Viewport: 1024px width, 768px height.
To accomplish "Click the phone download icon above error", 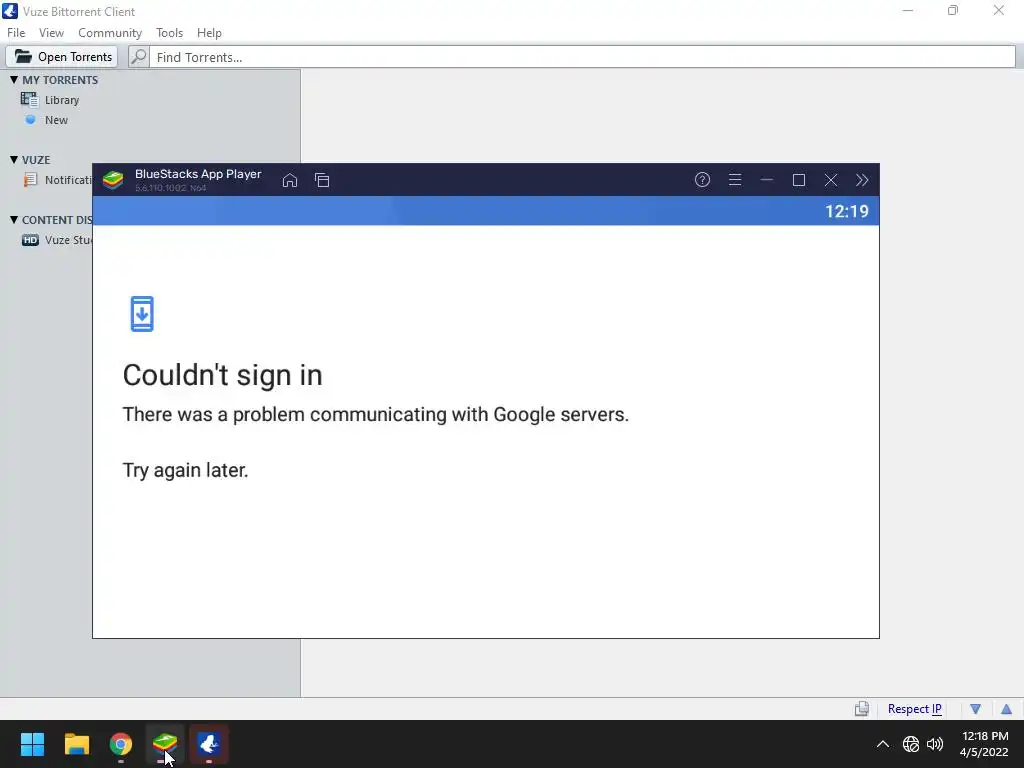I will tap(142, 314).
